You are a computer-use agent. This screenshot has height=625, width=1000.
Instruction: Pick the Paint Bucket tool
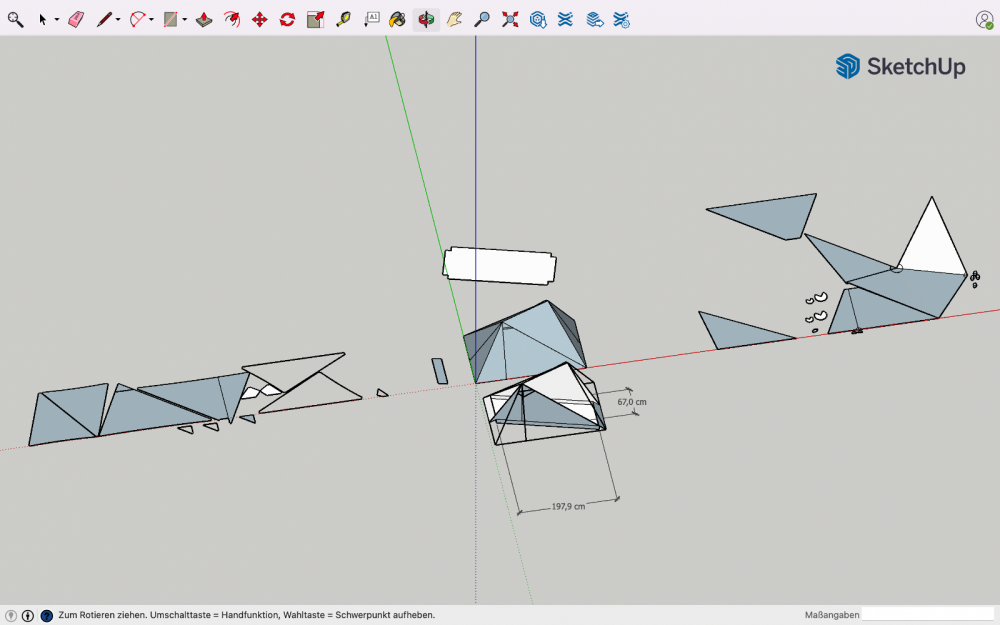click(x=397, y=19)
